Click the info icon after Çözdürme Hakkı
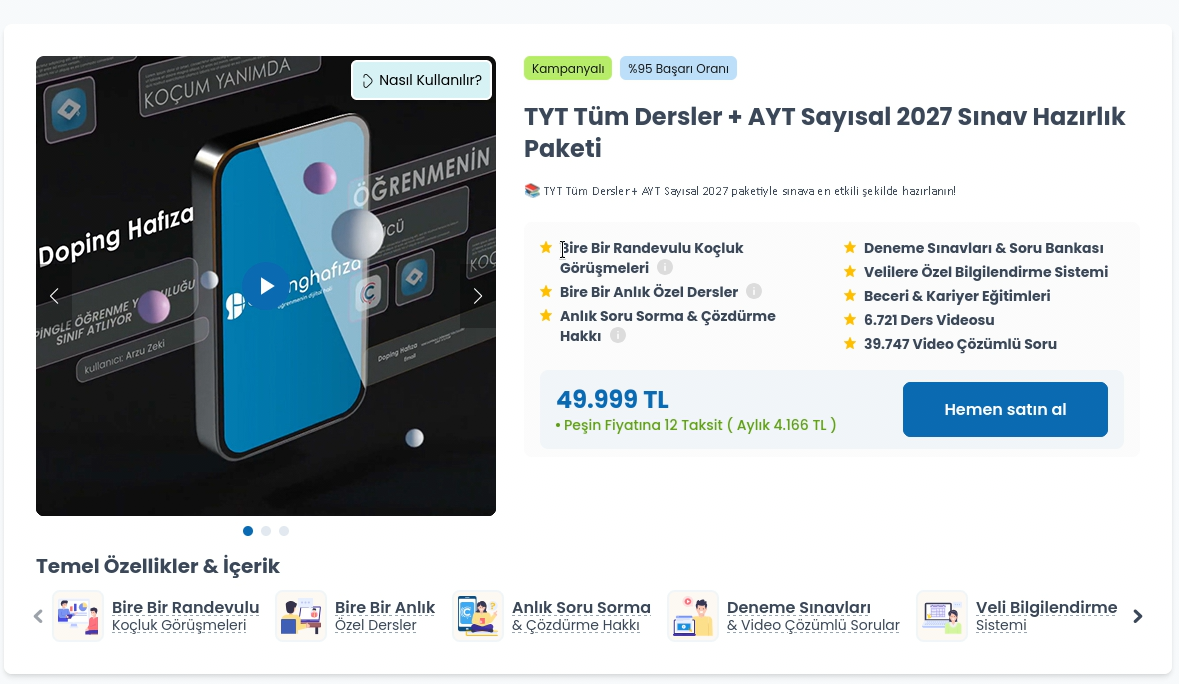This screenshot has height=684, width=1179. [617, 335]
